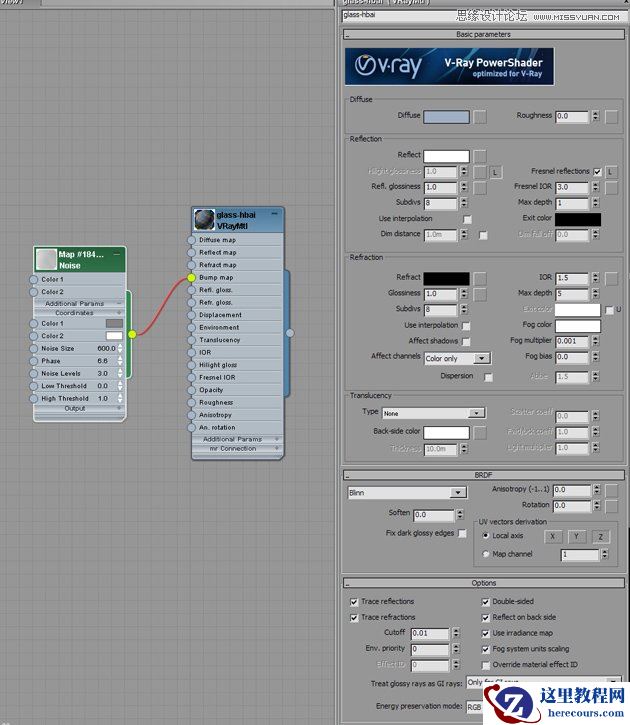The width and height of the screenshot is (630, 725).
Task: Collapse the glass-hbai node with minus button
Action: coord(275,214)
